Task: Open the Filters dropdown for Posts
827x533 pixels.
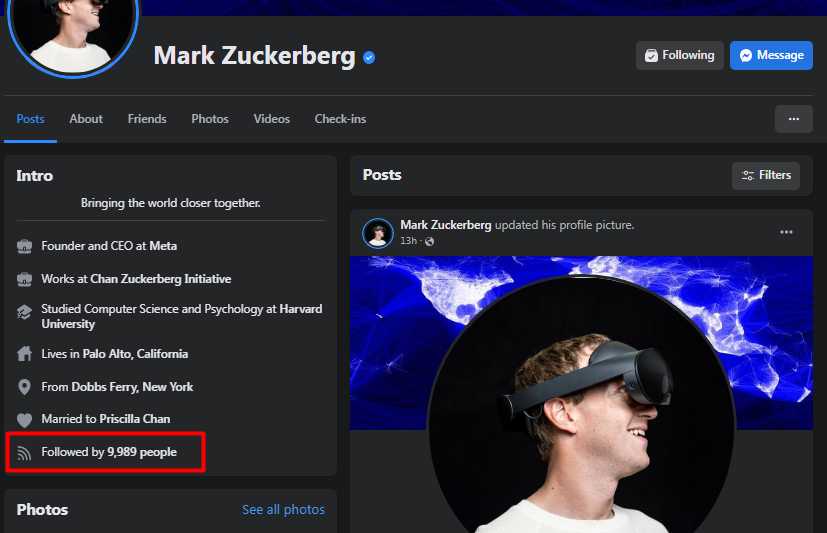Action: point(765,175)
